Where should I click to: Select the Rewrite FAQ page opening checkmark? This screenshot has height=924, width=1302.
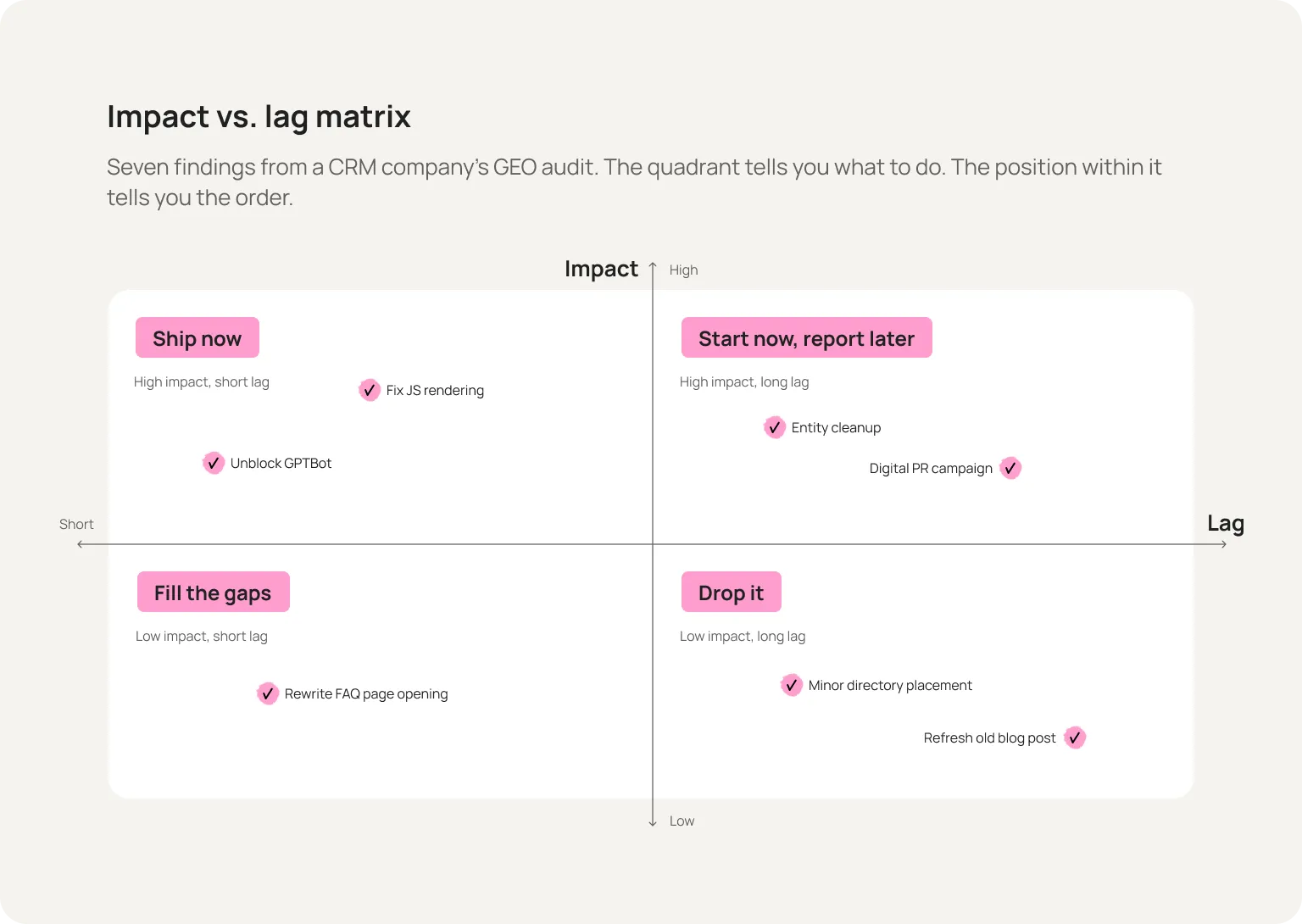[267, 693]
